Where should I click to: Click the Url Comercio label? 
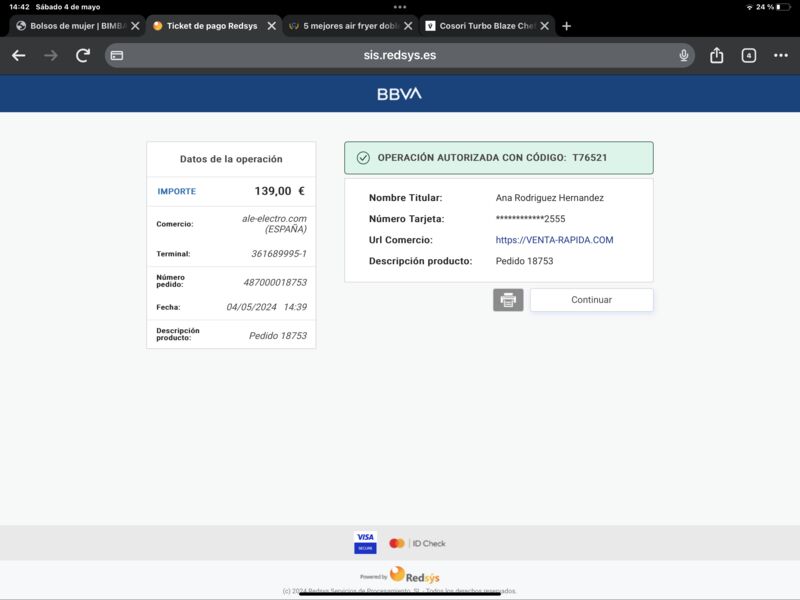(x=401, y=240)
